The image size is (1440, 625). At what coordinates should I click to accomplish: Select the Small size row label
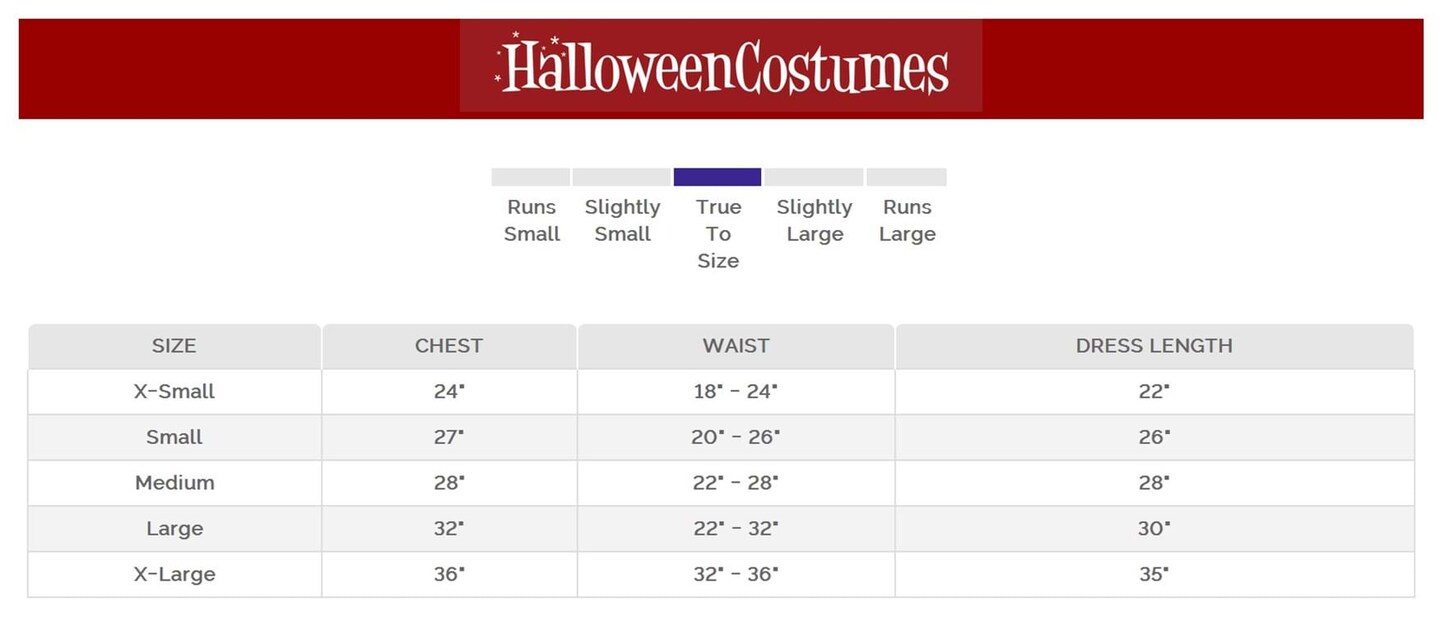tap(174, 437)
